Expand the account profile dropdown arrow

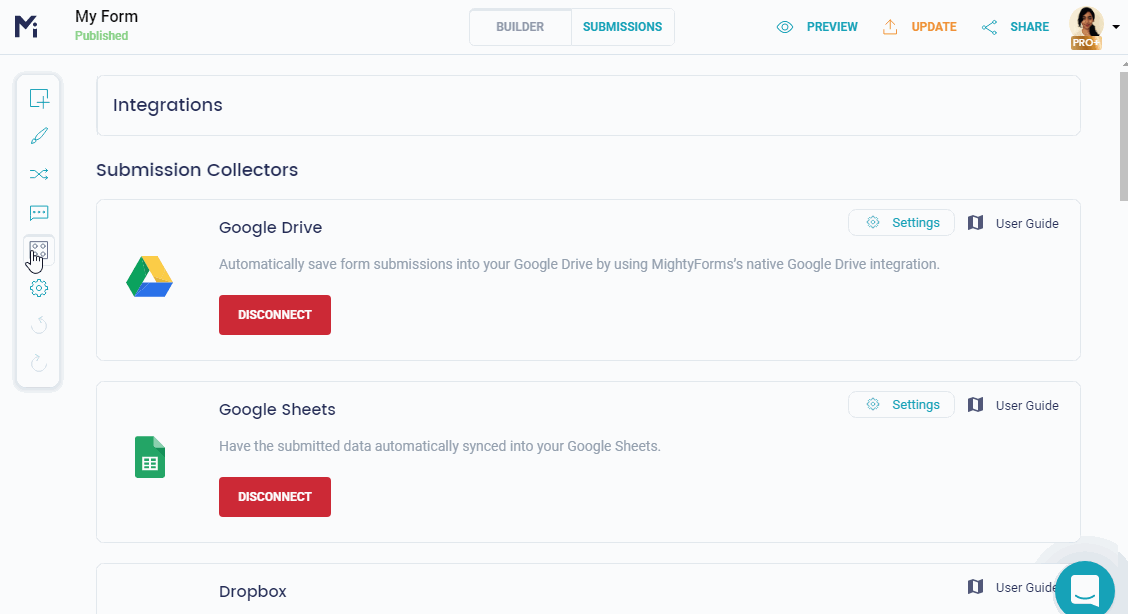pyautogui.click(x=1116, y=26)
